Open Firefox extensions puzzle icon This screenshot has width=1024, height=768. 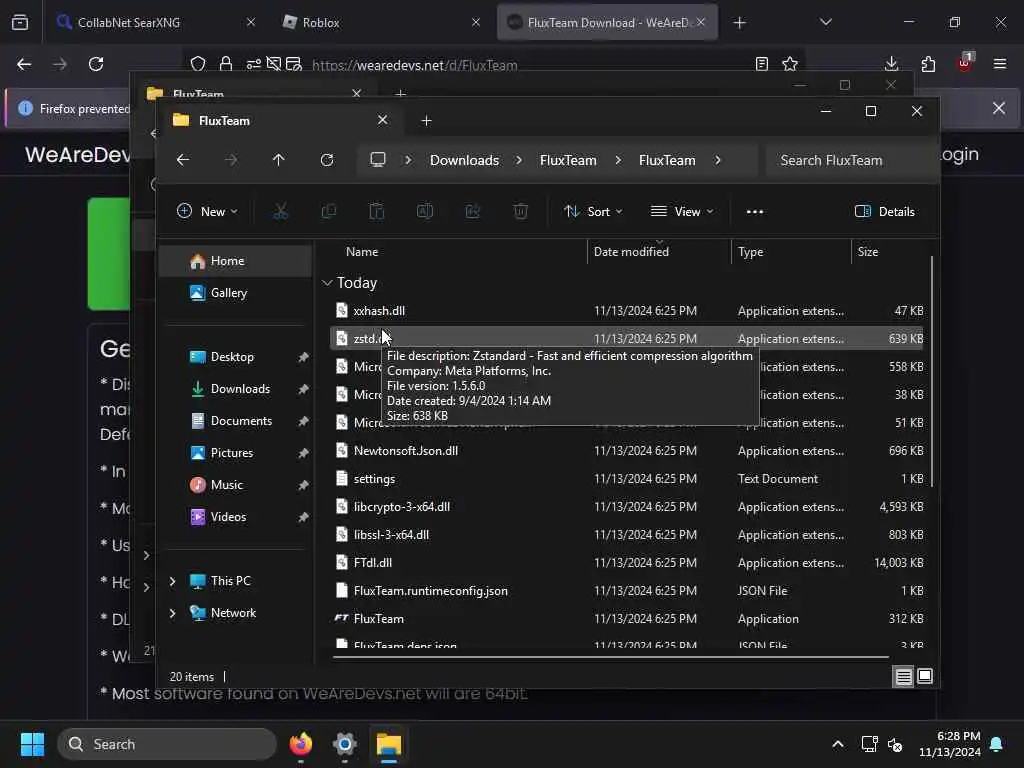coord(928,64)
